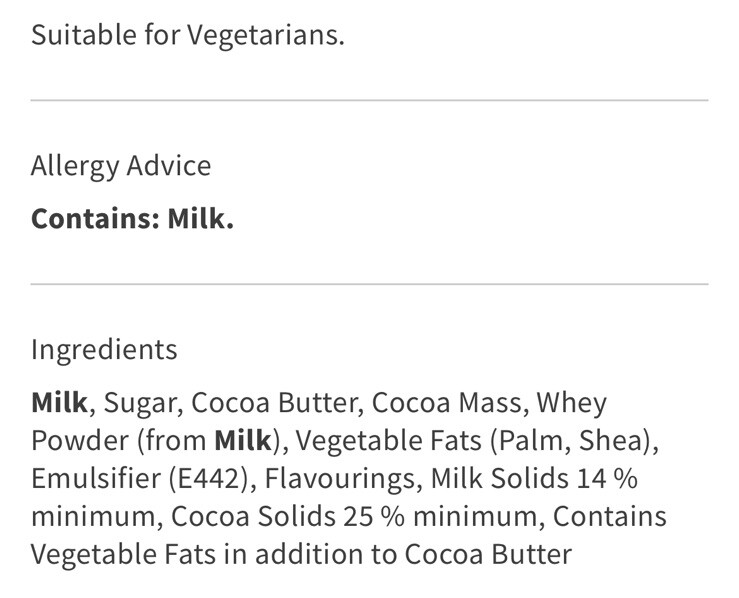Select the 'Ingredients' section heading

tap(104, 350)
